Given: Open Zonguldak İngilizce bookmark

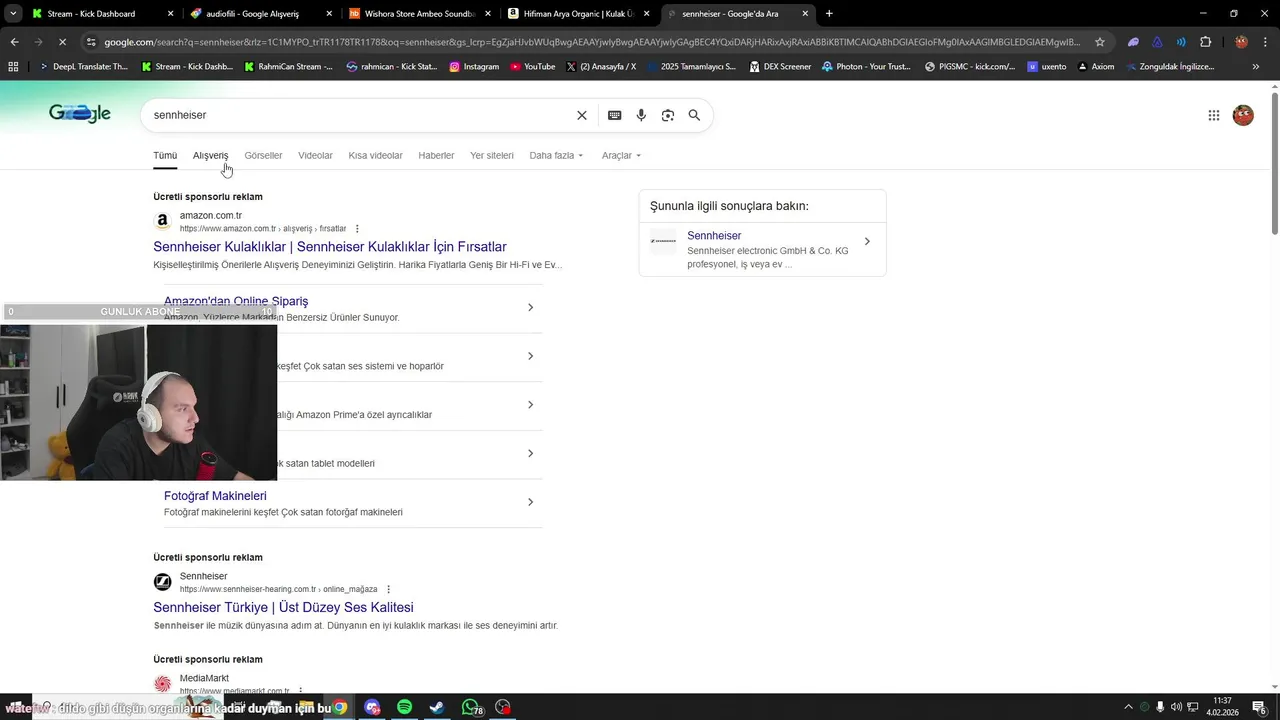Looking at the screenshot, I should (1169, 67).
